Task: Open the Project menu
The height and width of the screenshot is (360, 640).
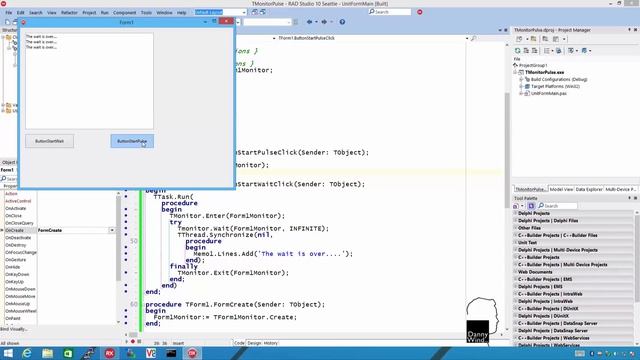Action: pos(89,13)
